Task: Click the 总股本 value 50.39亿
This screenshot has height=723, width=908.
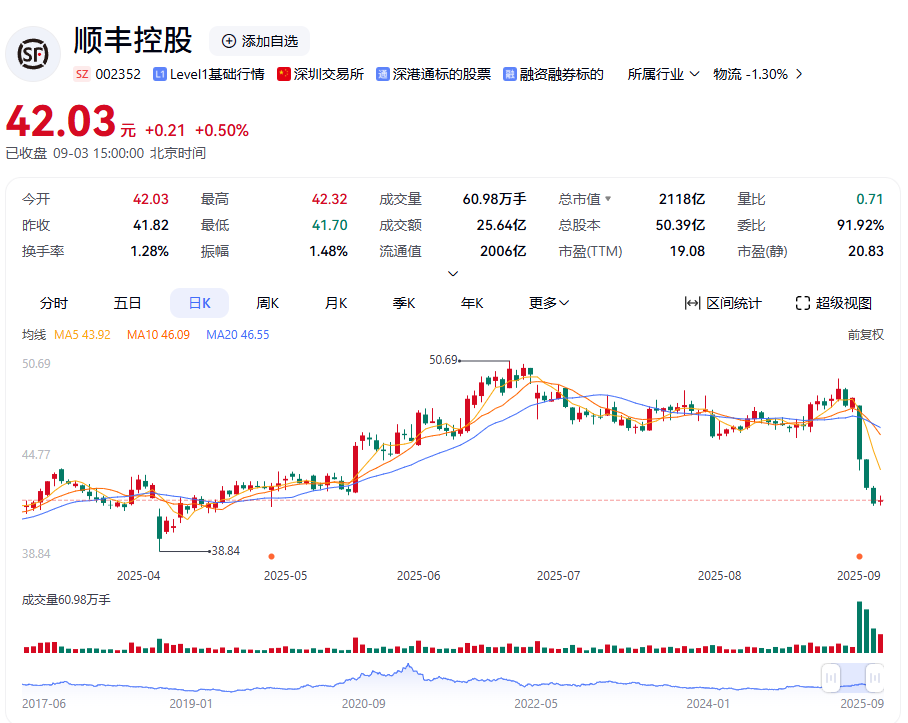Action: [680, 225]
